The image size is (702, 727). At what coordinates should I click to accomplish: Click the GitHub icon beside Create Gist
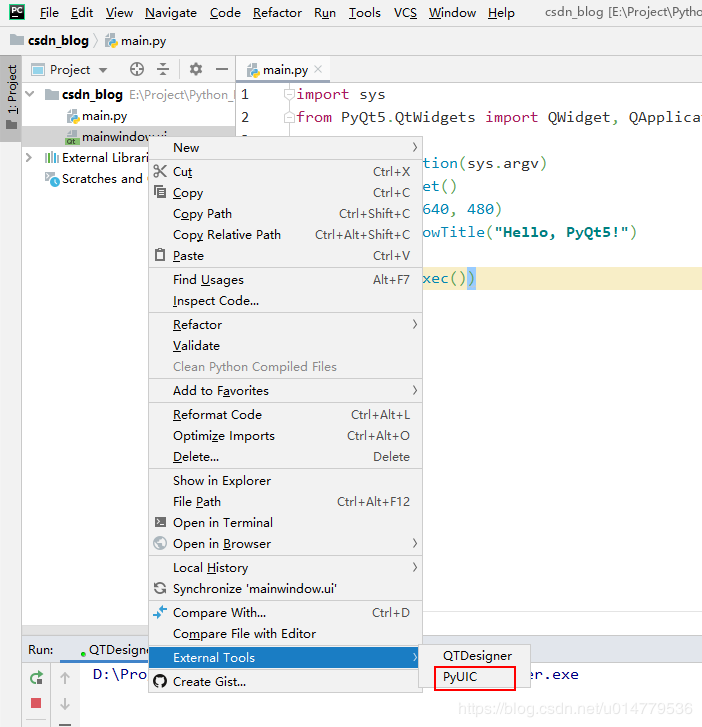(160, 681)
